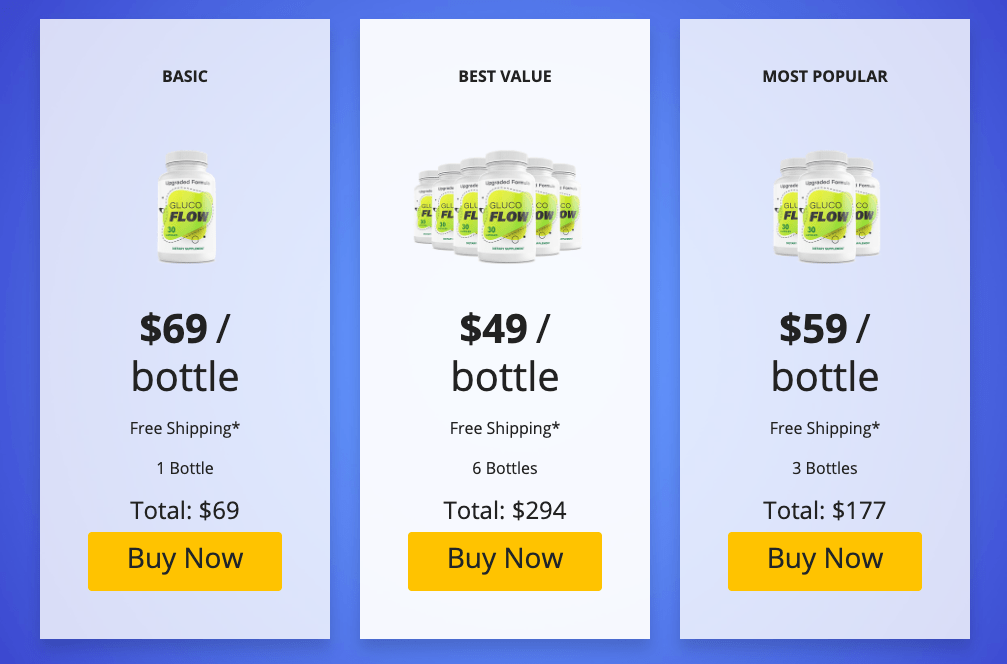Viewport: 1007px width, 664px height.
Task: Select the six GlucoFlow bottles image
Action: point(498,207)
